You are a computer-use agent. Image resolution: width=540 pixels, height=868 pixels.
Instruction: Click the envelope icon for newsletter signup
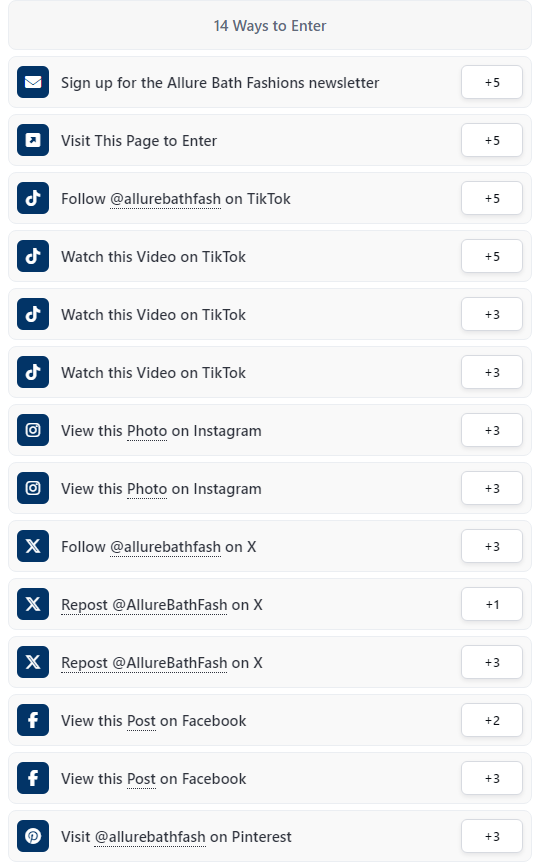[33, 82]
